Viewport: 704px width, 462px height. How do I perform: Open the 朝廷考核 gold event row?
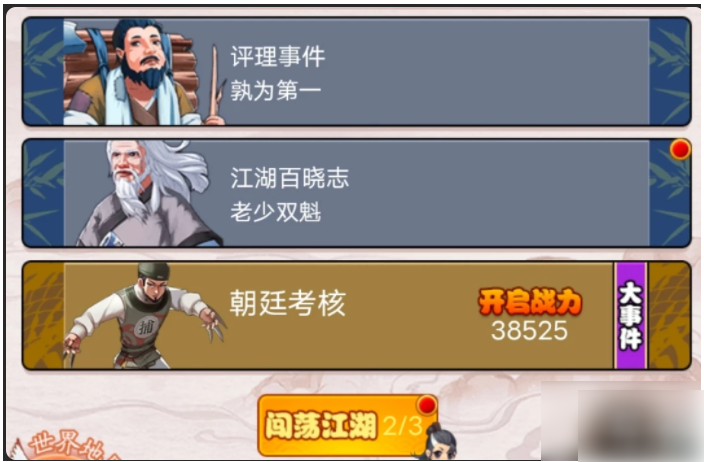pos(356,315)
